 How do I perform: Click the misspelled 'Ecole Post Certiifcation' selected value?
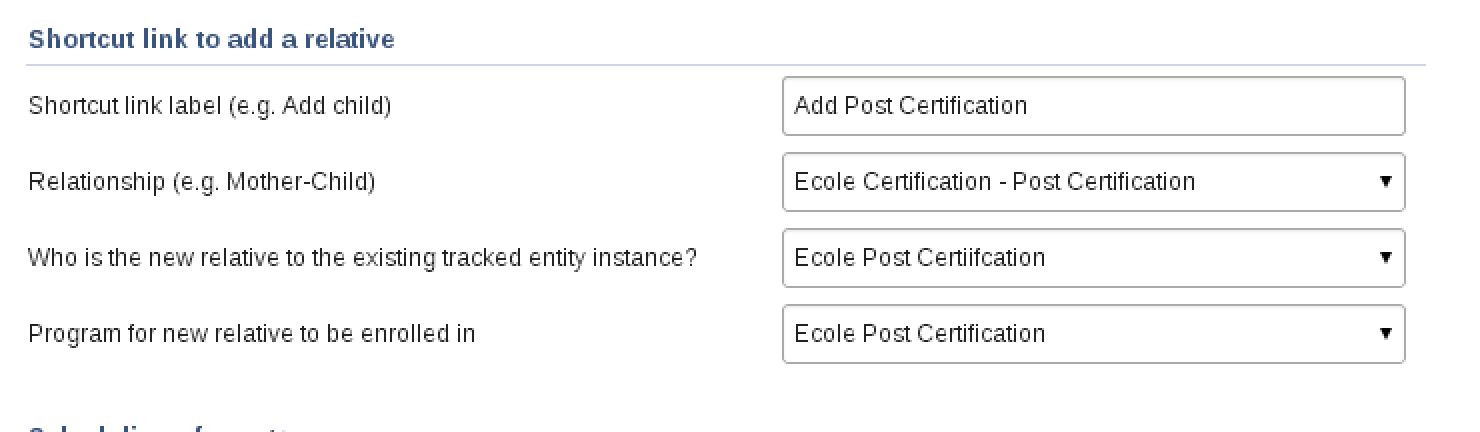(919, 258)
